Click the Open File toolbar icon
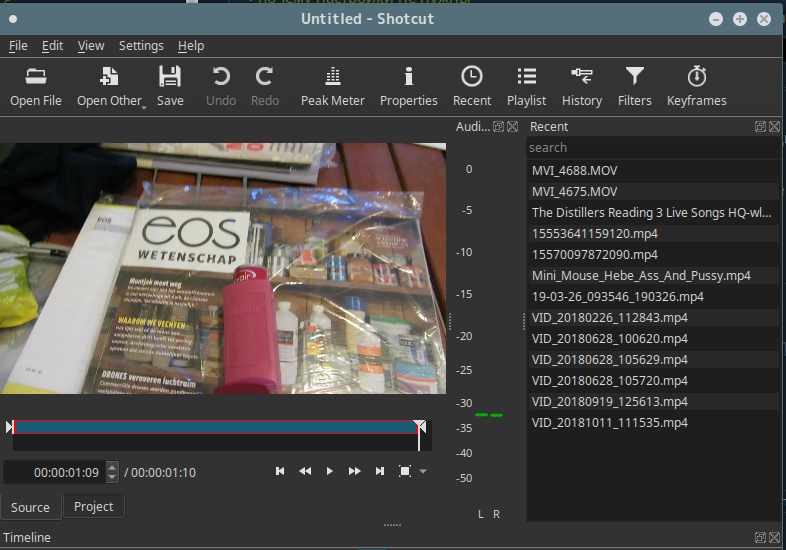786x550 pixels. pos(36,86)
